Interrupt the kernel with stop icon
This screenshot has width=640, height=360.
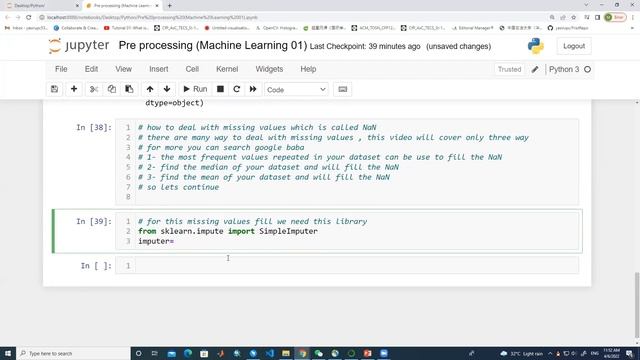(x=220, y=89)
